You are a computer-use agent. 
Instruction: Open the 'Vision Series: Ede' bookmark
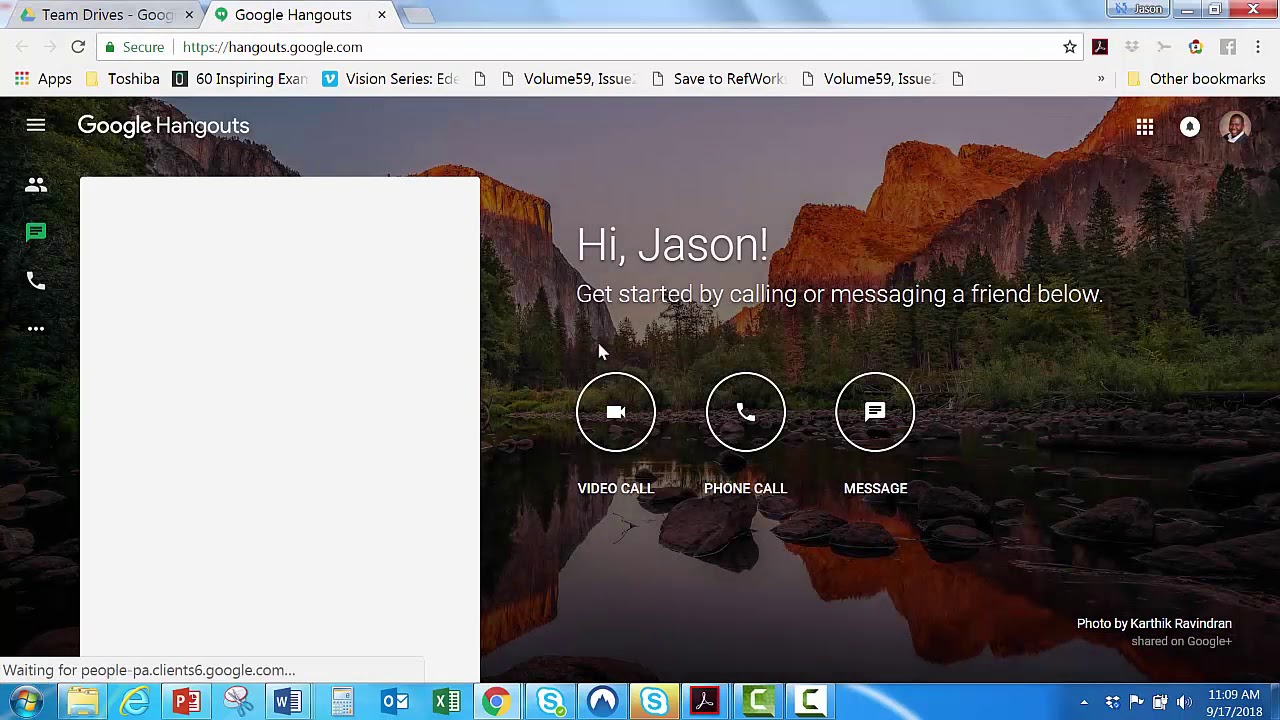[x=391, y=79]
